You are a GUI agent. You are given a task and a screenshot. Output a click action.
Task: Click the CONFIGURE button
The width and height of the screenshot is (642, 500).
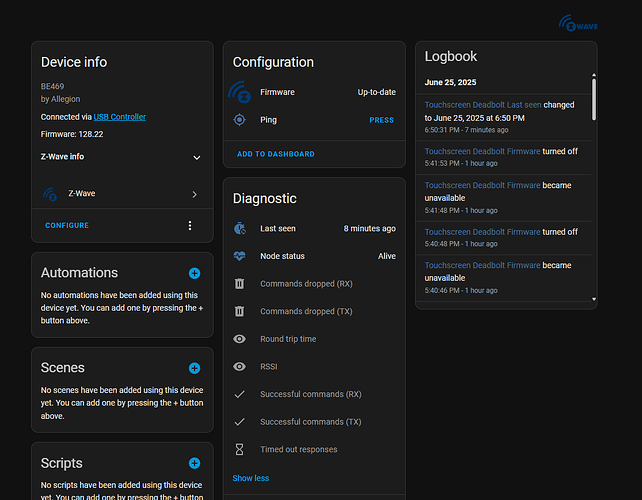pos(67,226)
